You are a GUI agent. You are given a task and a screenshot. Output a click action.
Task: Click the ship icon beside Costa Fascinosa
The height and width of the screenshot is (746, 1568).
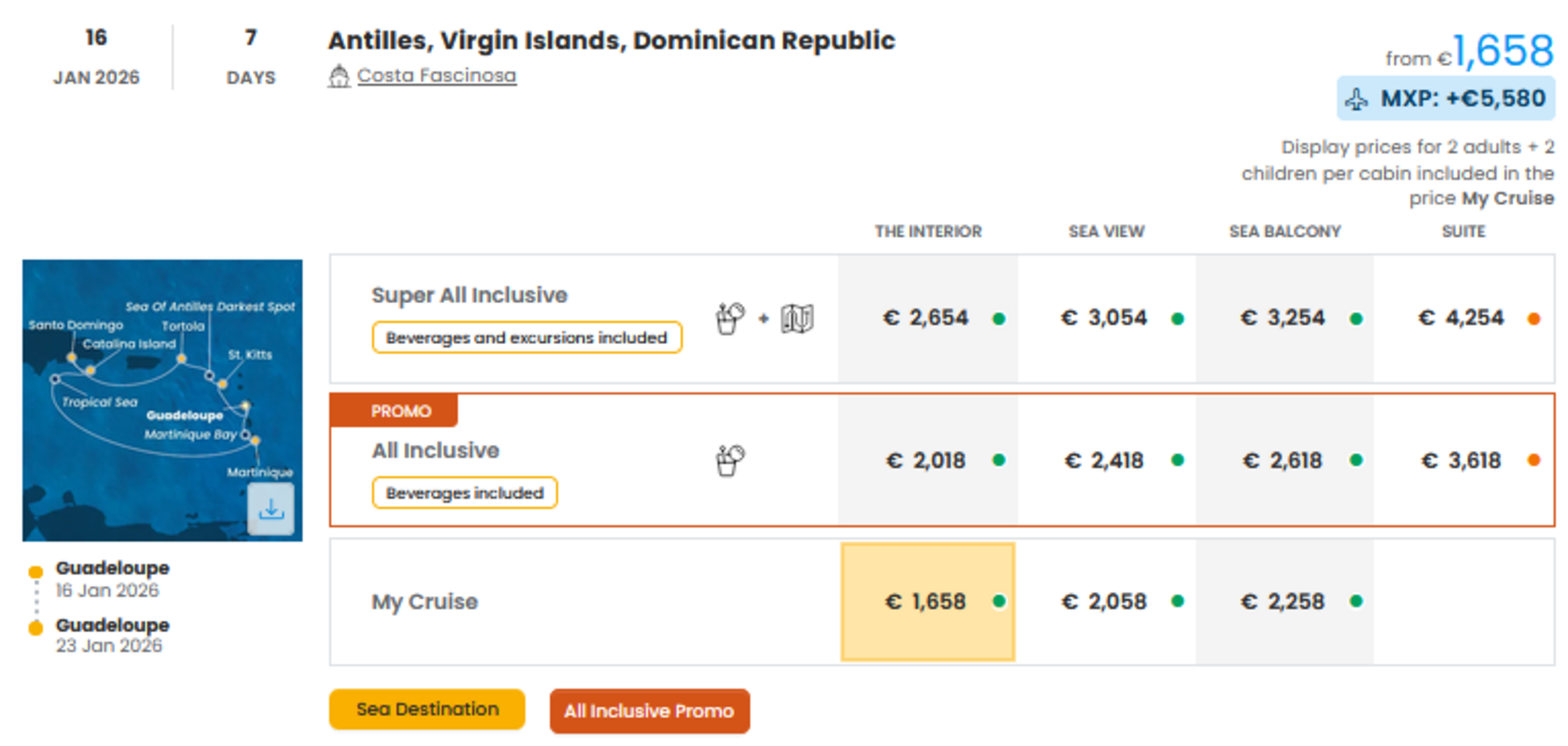pyautogui.click(x=339, y=76)
